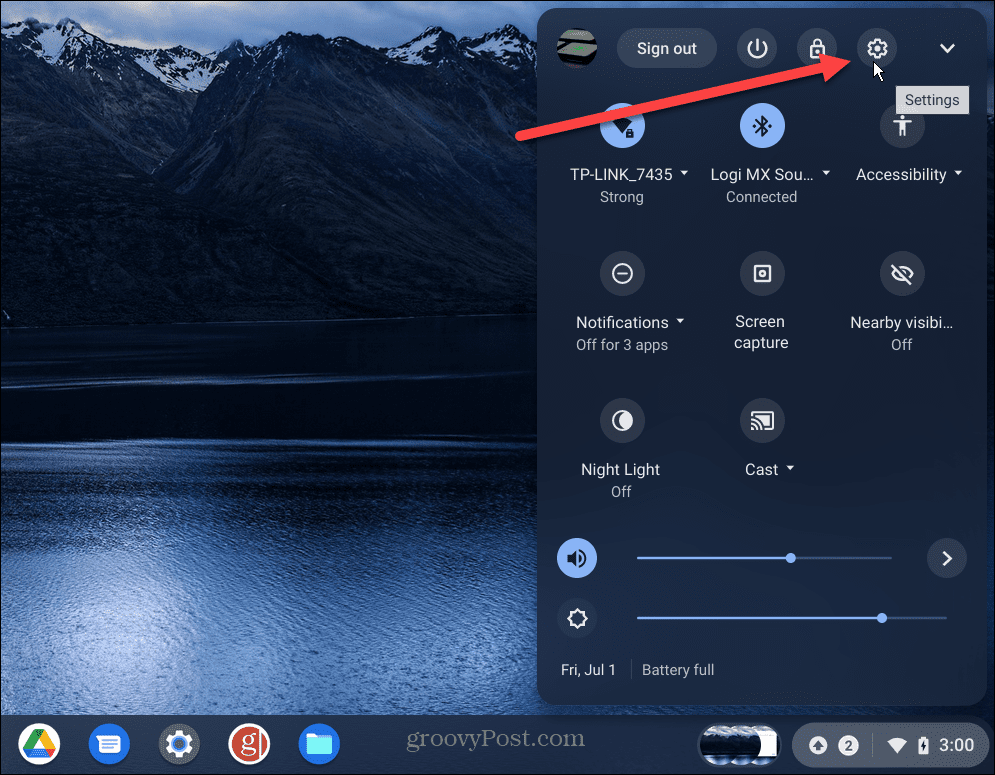Click the Battery full status

(678, 670)
